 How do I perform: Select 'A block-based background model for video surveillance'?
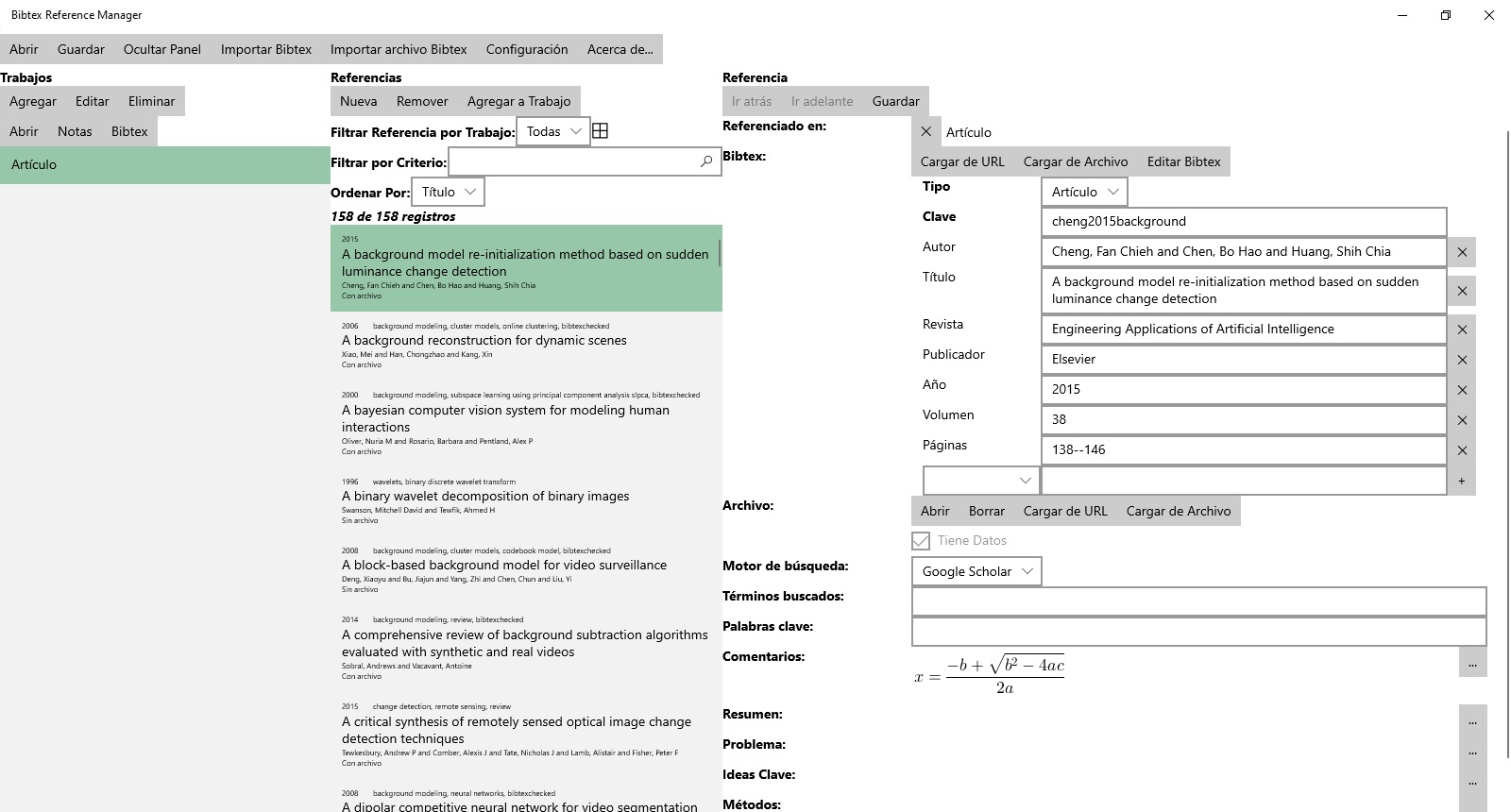tap(526, 570)
